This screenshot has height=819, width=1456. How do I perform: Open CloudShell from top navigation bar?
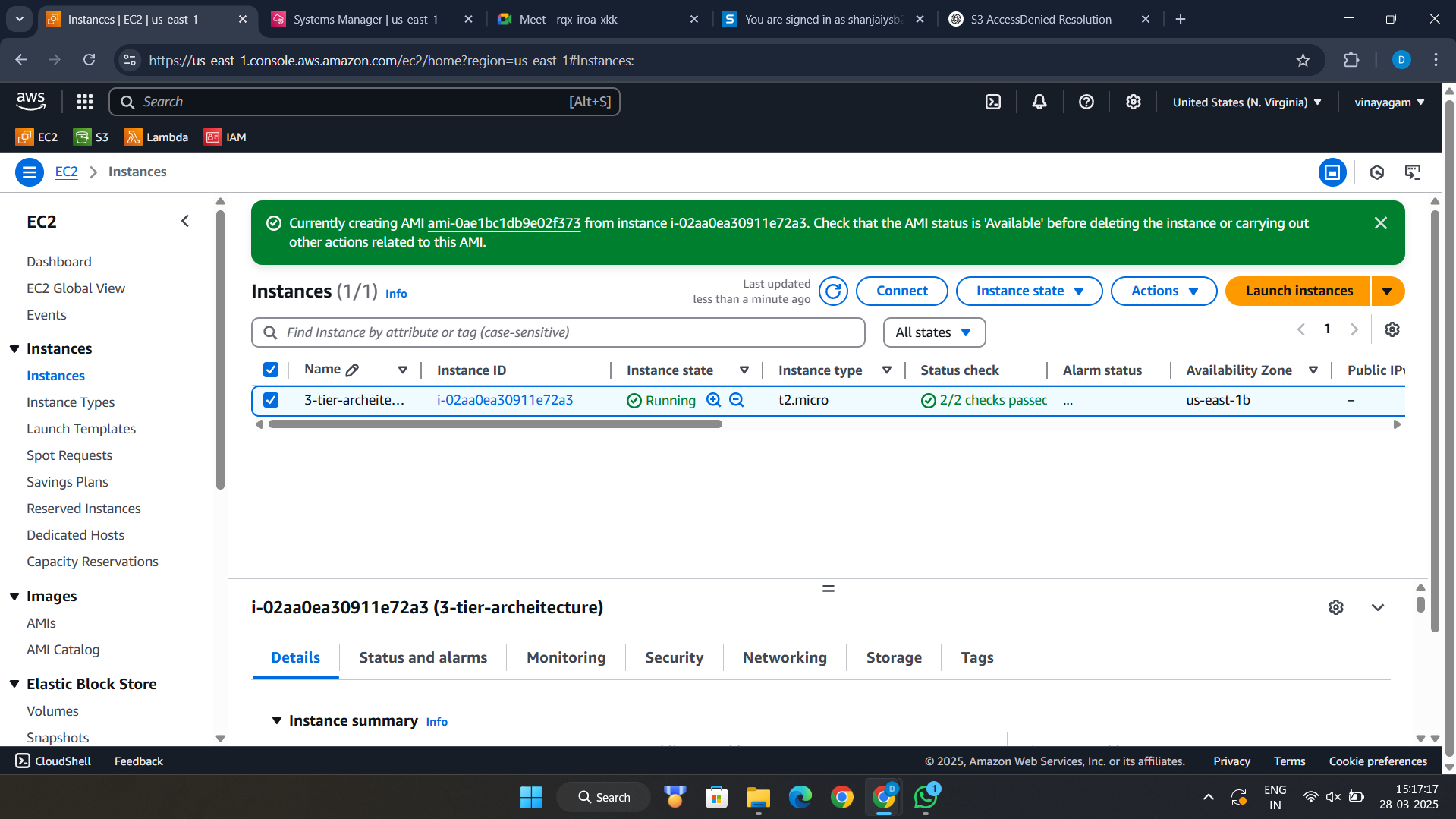[x=993, y=102]
